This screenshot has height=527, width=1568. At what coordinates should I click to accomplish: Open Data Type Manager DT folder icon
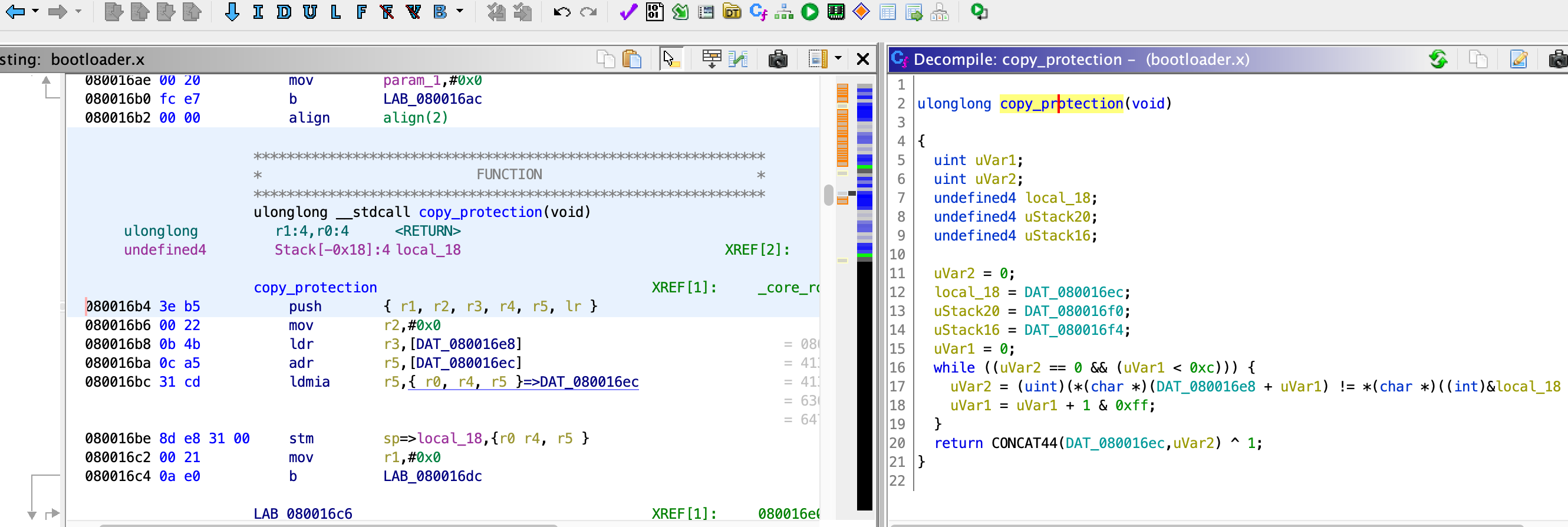coord(732,12)
